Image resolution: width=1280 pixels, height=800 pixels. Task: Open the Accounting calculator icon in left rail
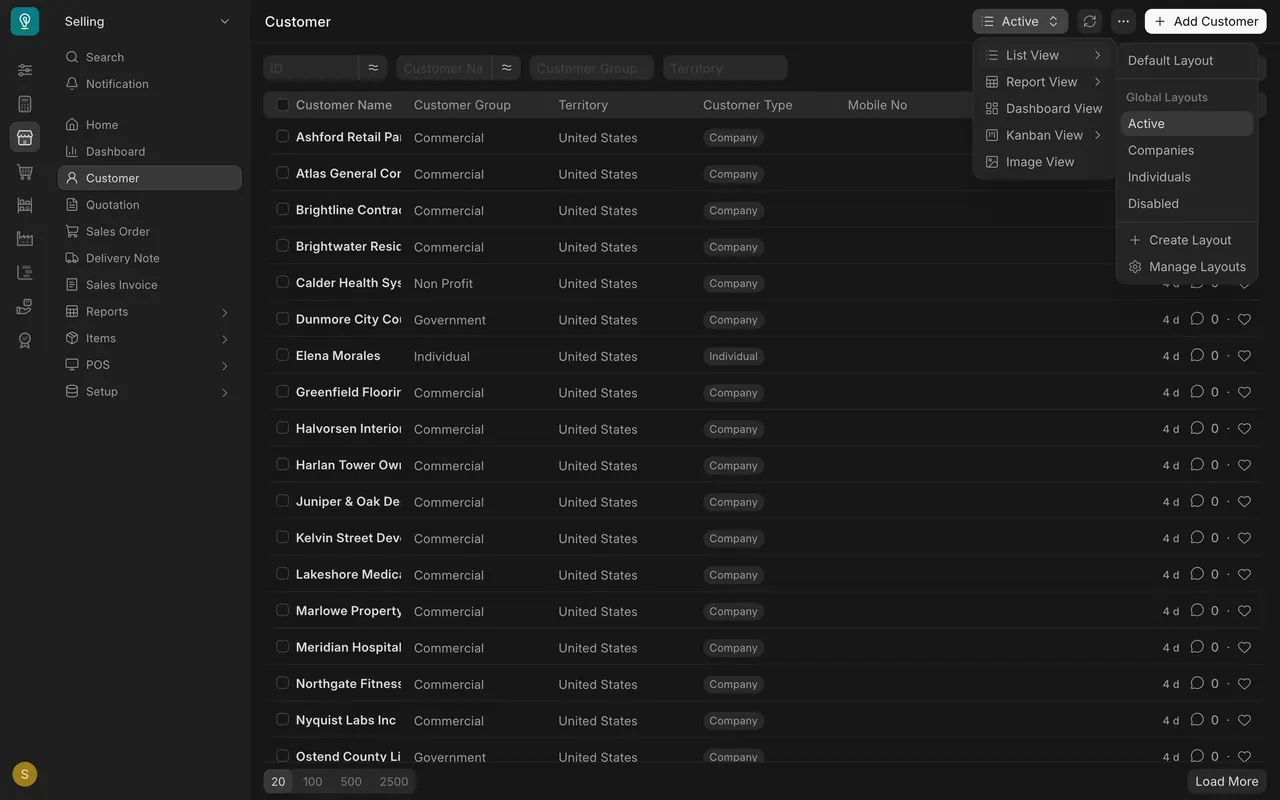click(25, 104)
